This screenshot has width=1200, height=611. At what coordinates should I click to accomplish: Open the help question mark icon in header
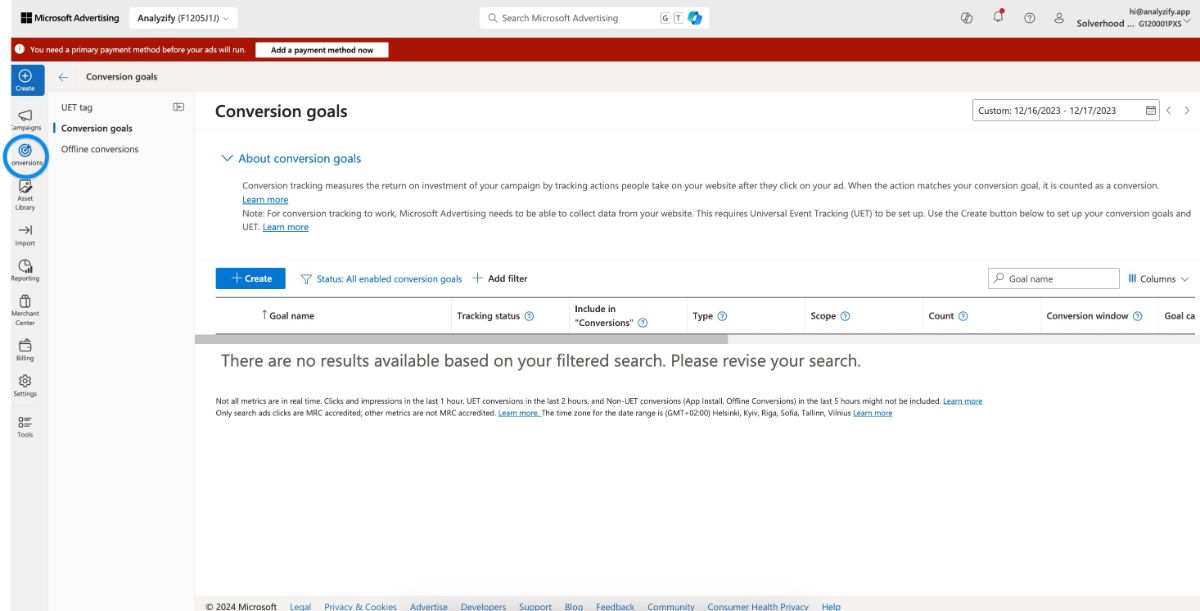(1029, 18)
